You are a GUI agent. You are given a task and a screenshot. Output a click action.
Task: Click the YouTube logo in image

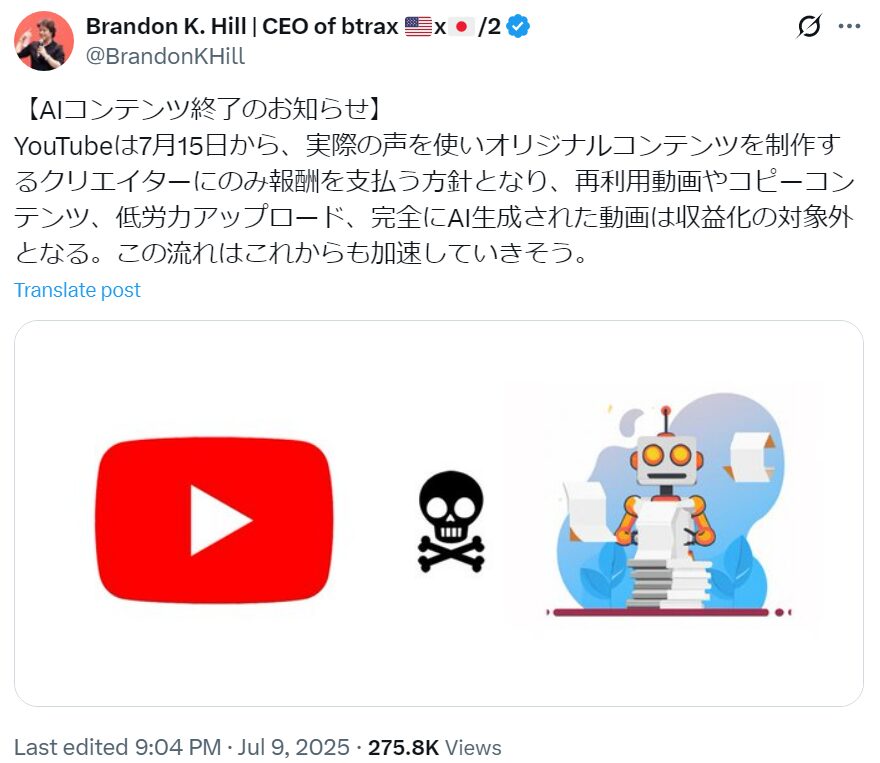tap(214, 521)
